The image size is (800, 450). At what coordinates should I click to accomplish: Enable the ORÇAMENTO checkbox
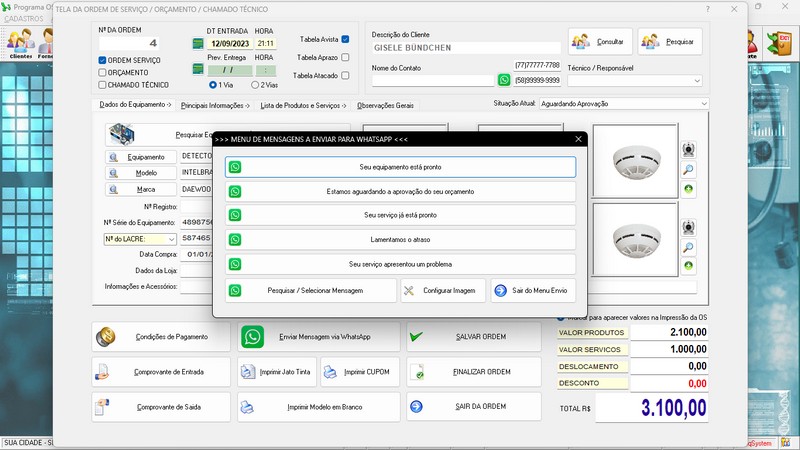click(103, 73)
